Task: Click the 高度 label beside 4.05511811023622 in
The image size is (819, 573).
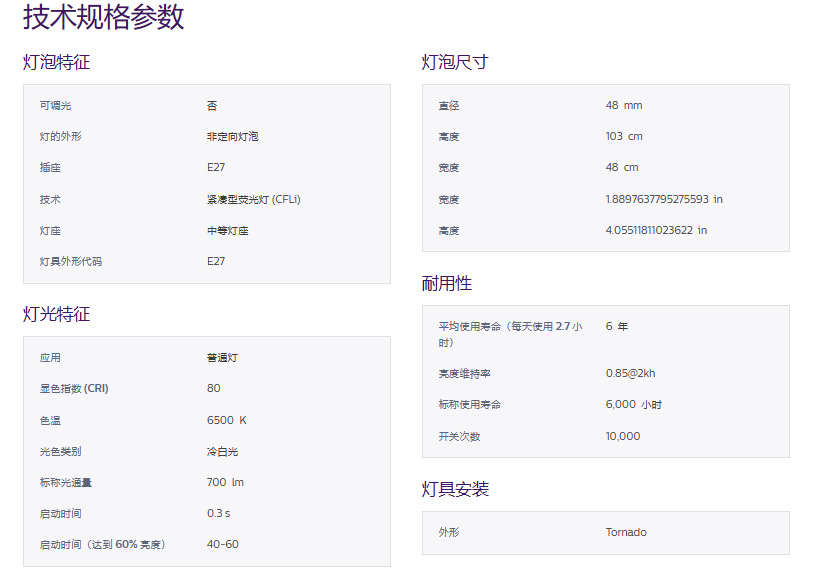Action: coord(449,230)
